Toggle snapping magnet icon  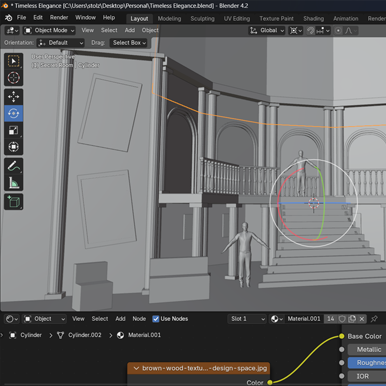pos(311,31)
